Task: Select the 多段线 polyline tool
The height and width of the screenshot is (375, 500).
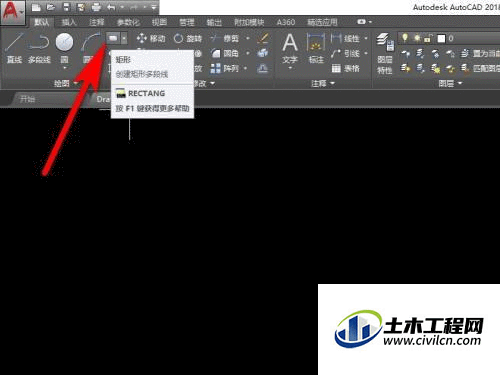Action: tap(39, 48)
